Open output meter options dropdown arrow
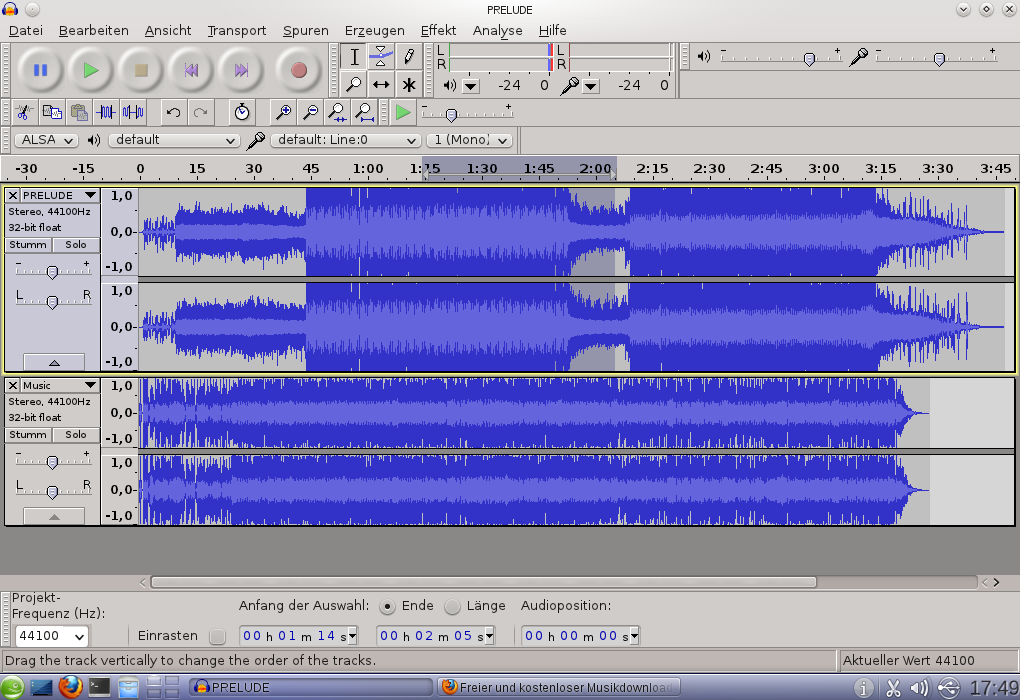The height and width of the screenshot is (700, 1020). pyautogui.click(x=471, y=86)
